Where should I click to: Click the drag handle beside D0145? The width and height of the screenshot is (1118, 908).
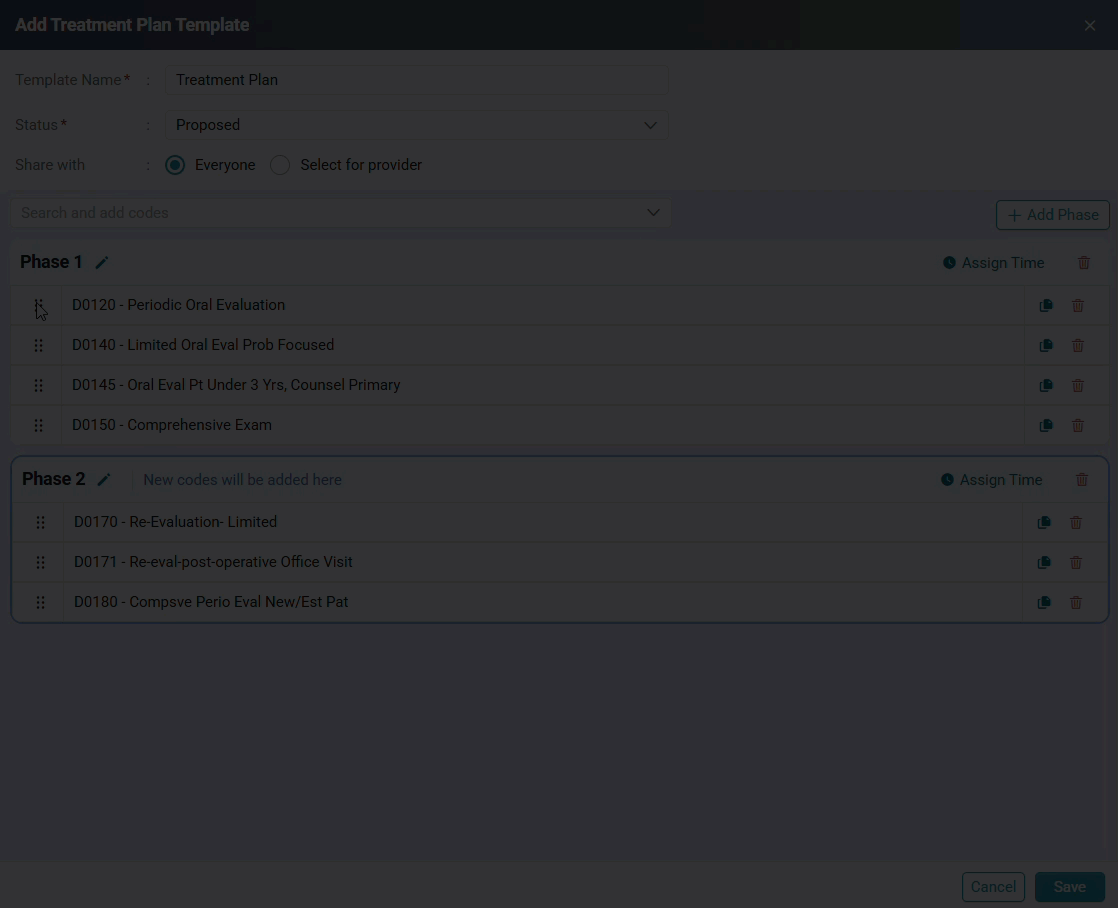39,385
